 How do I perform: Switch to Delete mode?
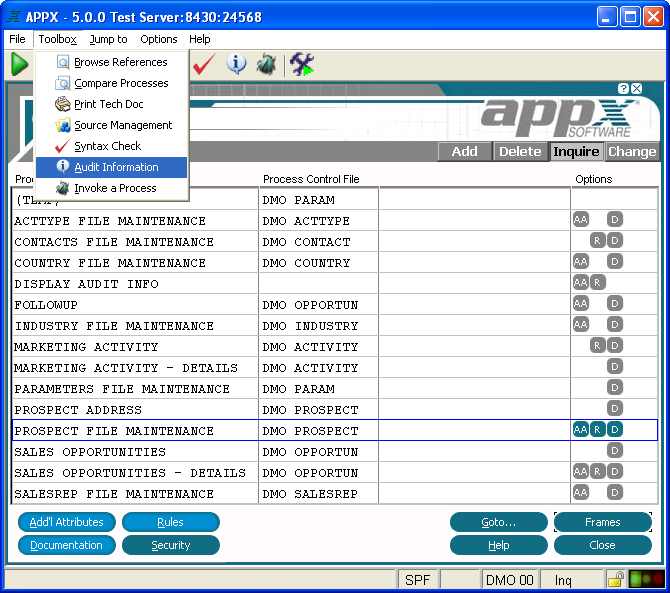coord(520,152)
